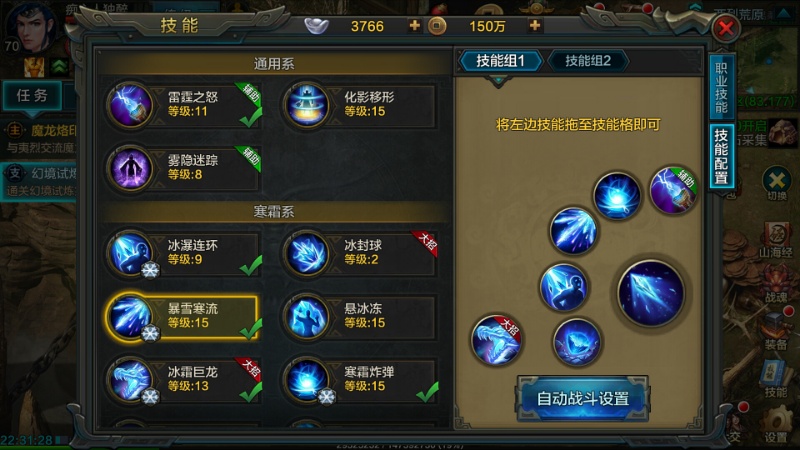Click the dragon 大招 slot in skill wheel
Image resolution: width=800 pixels, height=450 pixels.
point(496,340)
